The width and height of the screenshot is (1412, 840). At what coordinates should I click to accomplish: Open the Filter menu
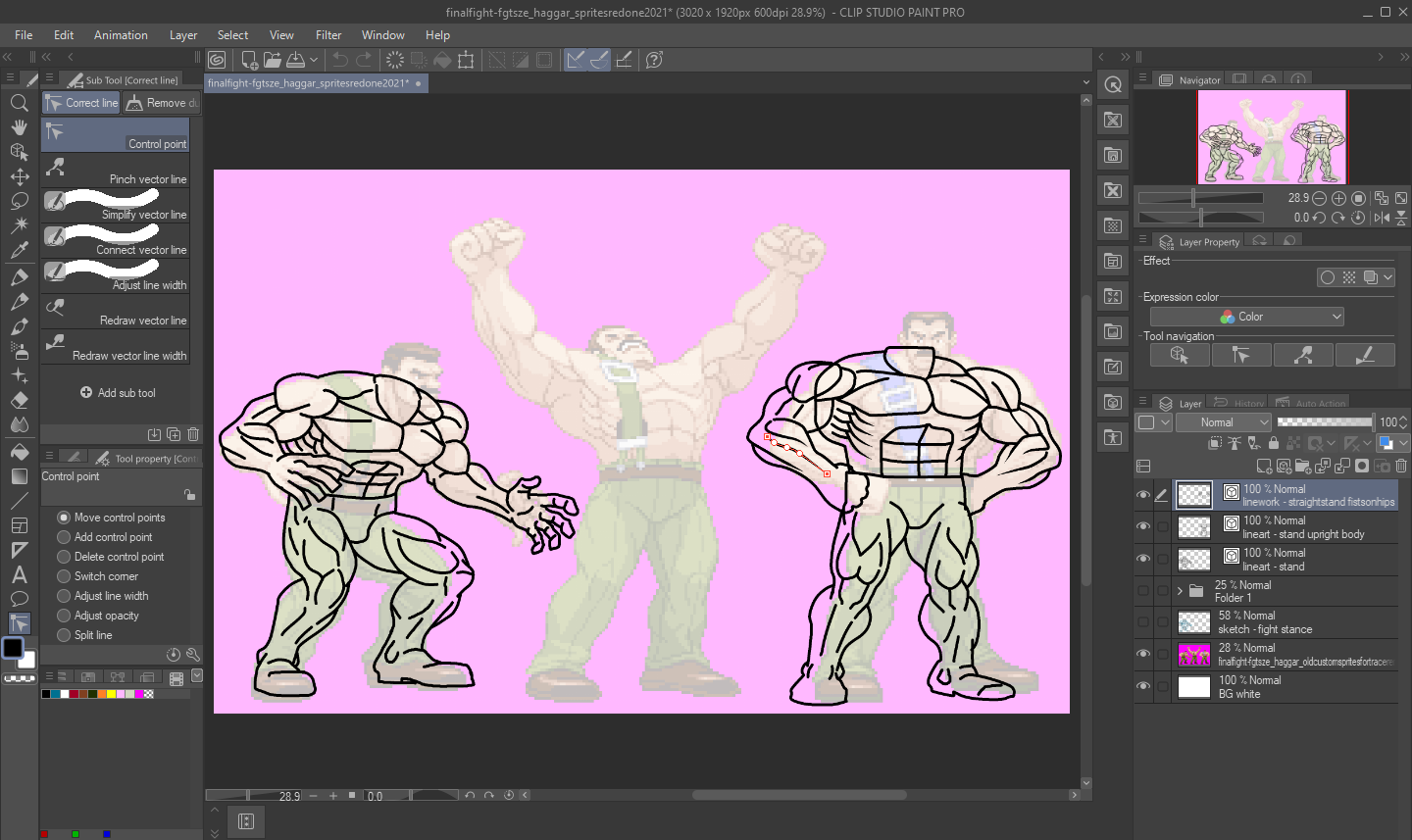coord(328,35)
